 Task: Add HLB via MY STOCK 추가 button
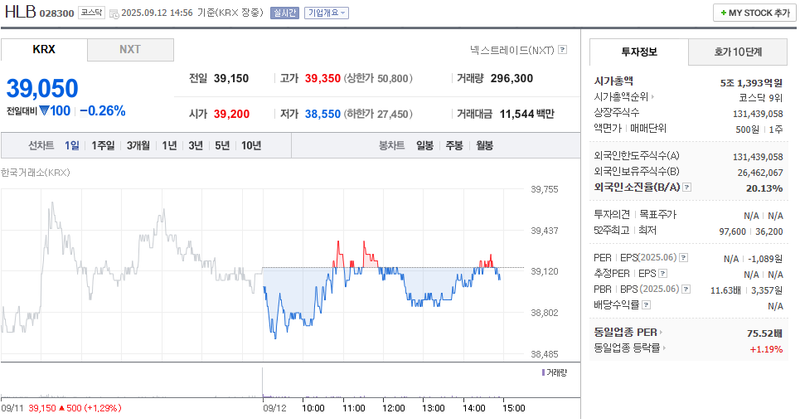tap(754, 13)
